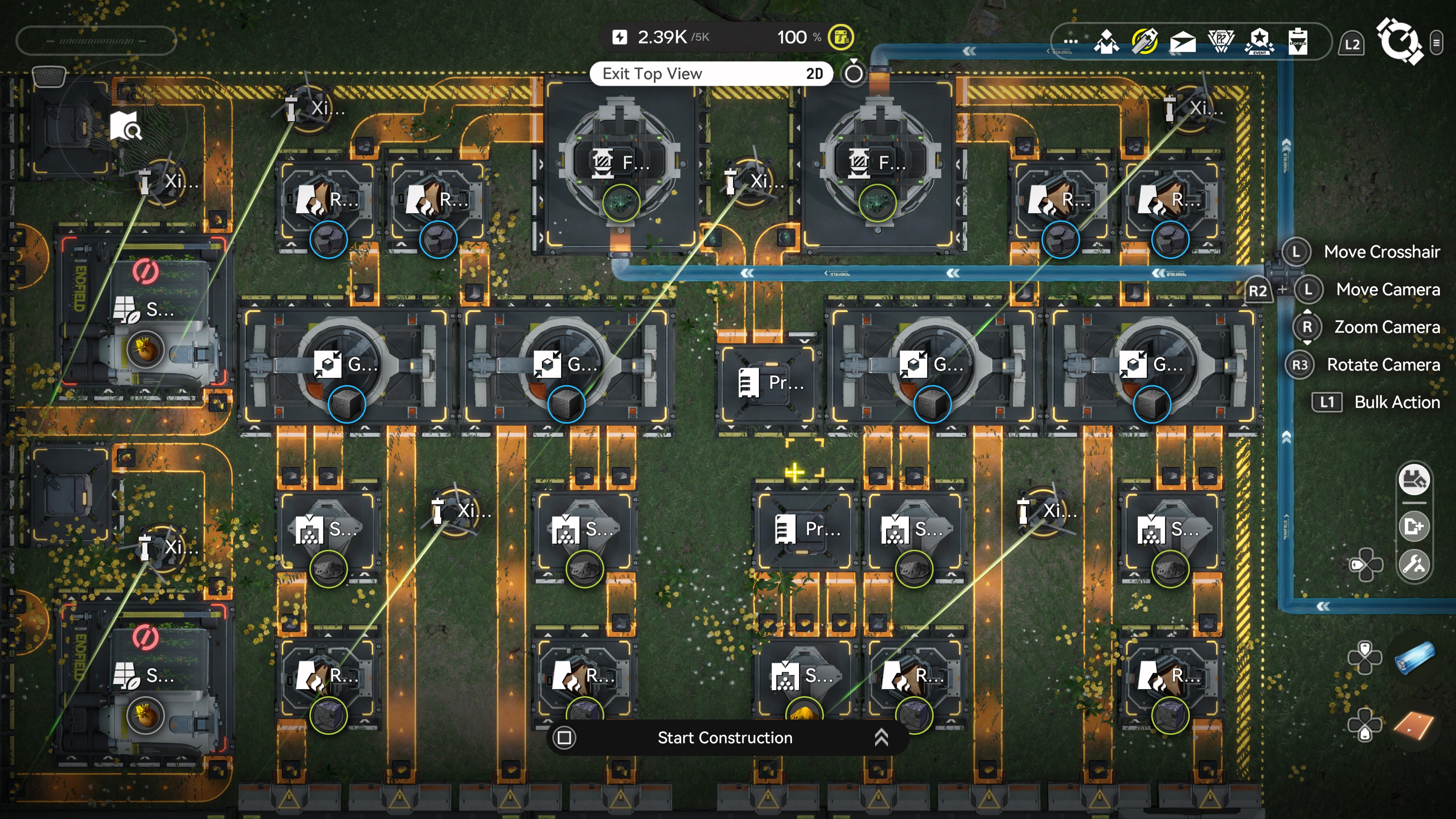
Task: Open the Endfield clipboard mission icon
Action: (1298, 42)
